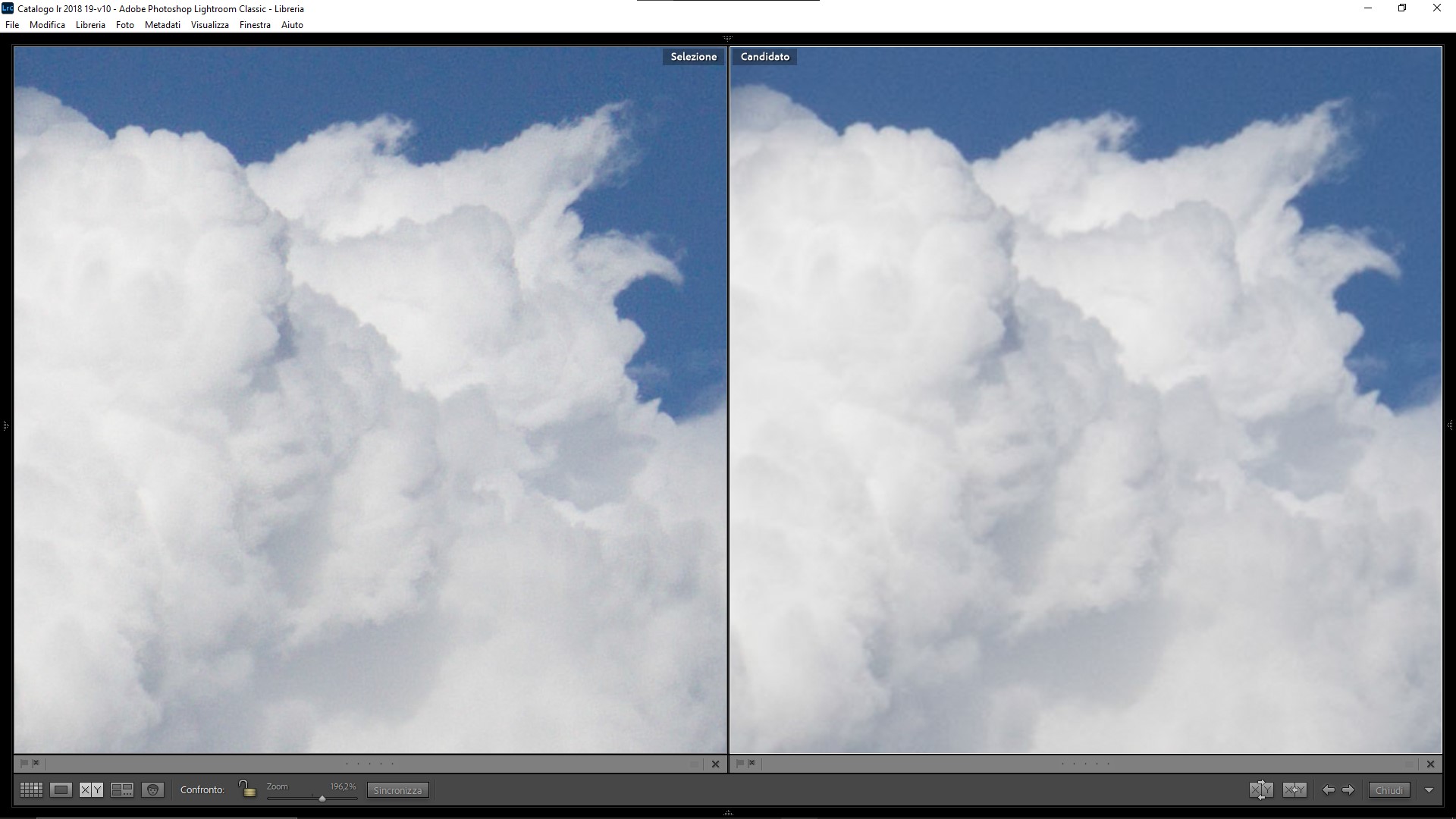Open toolbar options dropdown arrow

point(1429,790)
